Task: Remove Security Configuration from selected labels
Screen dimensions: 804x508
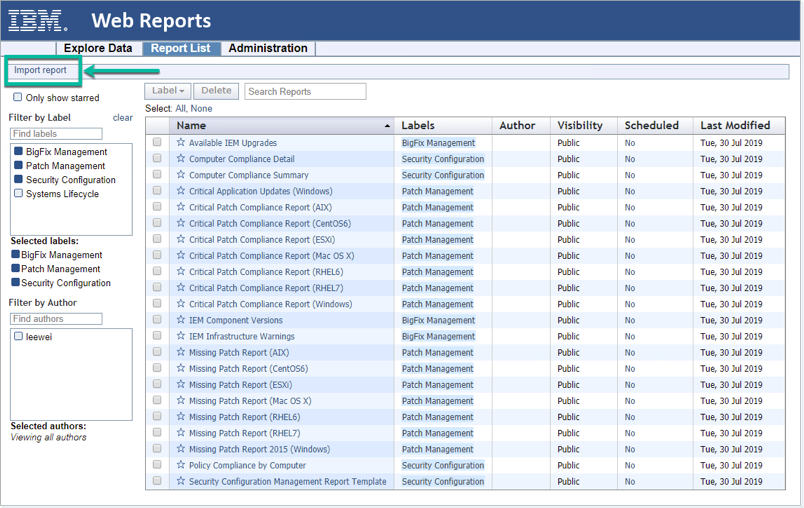Action: [15, 282]
